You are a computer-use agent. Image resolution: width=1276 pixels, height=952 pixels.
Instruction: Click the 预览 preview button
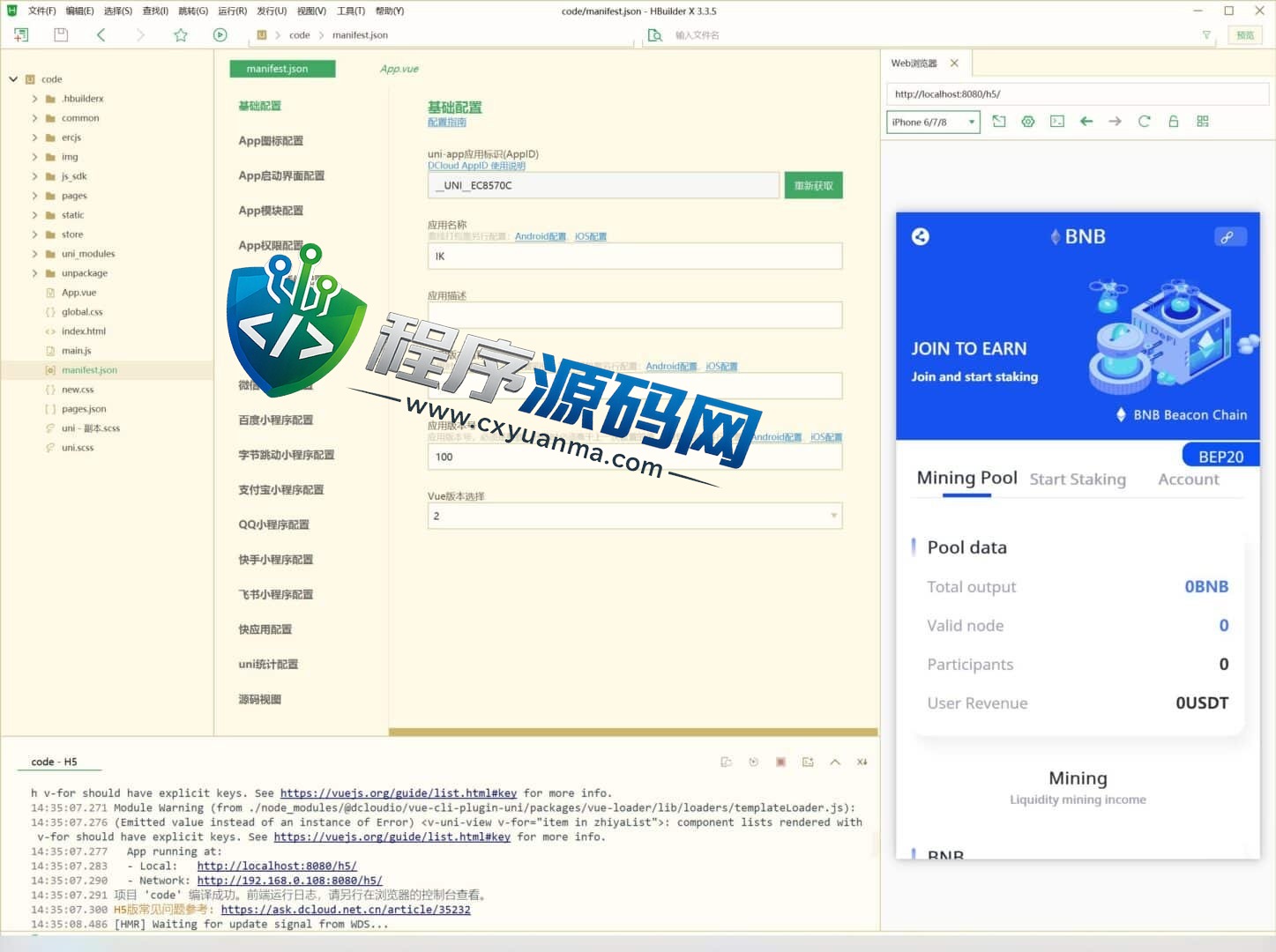coord(1244,35)
